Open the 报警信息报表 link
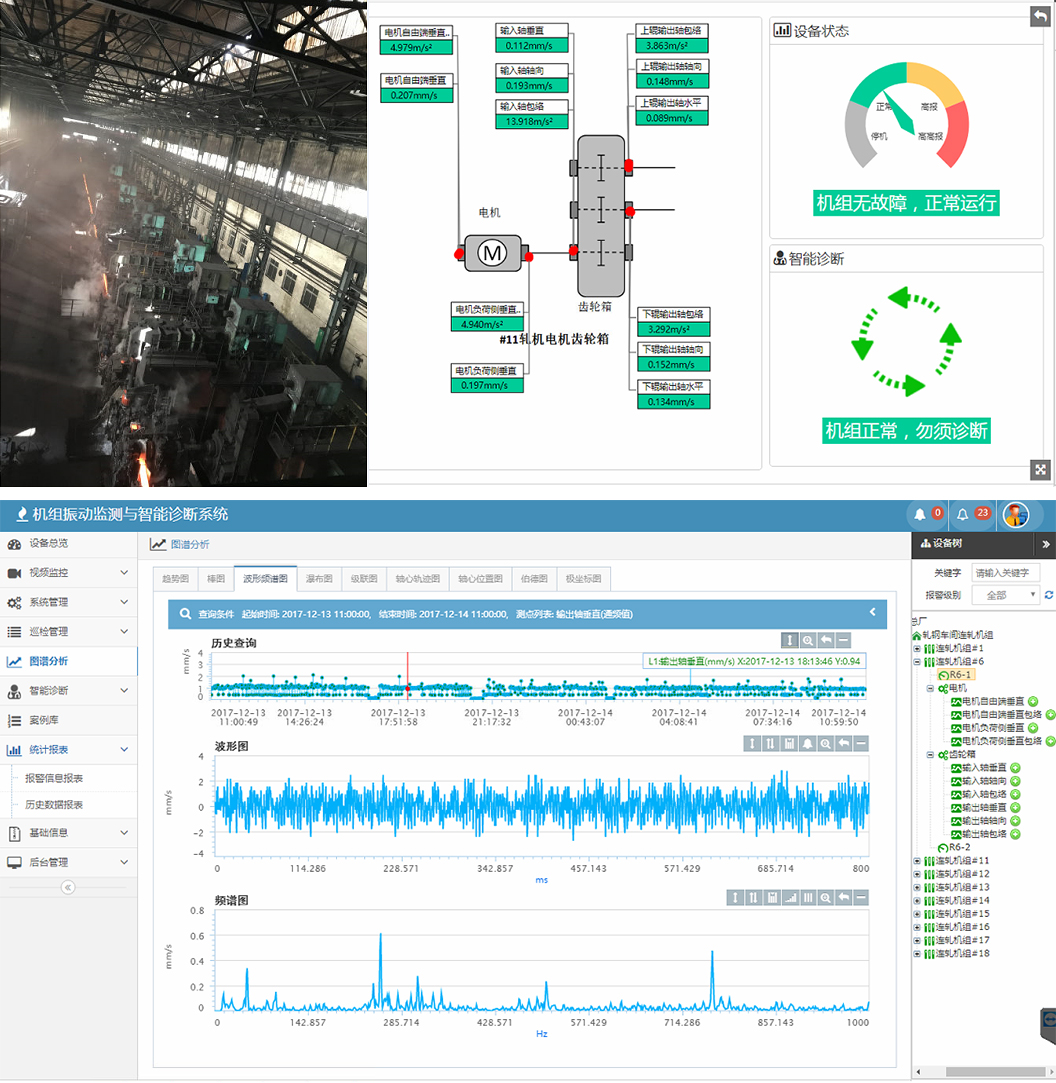This screenshot has height=1083, width=1056. point(54,778)
